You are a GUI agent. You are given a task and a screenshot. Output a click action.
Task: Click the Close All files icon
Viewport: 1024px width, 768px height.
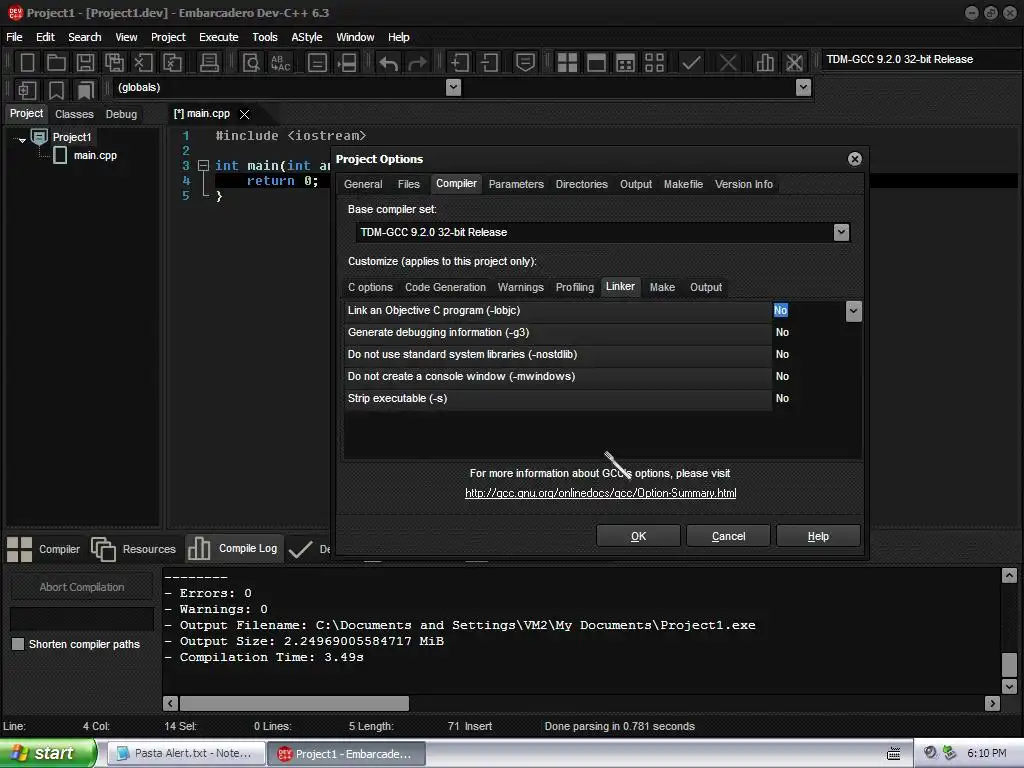pyautogui.click(x=172, y=63)
